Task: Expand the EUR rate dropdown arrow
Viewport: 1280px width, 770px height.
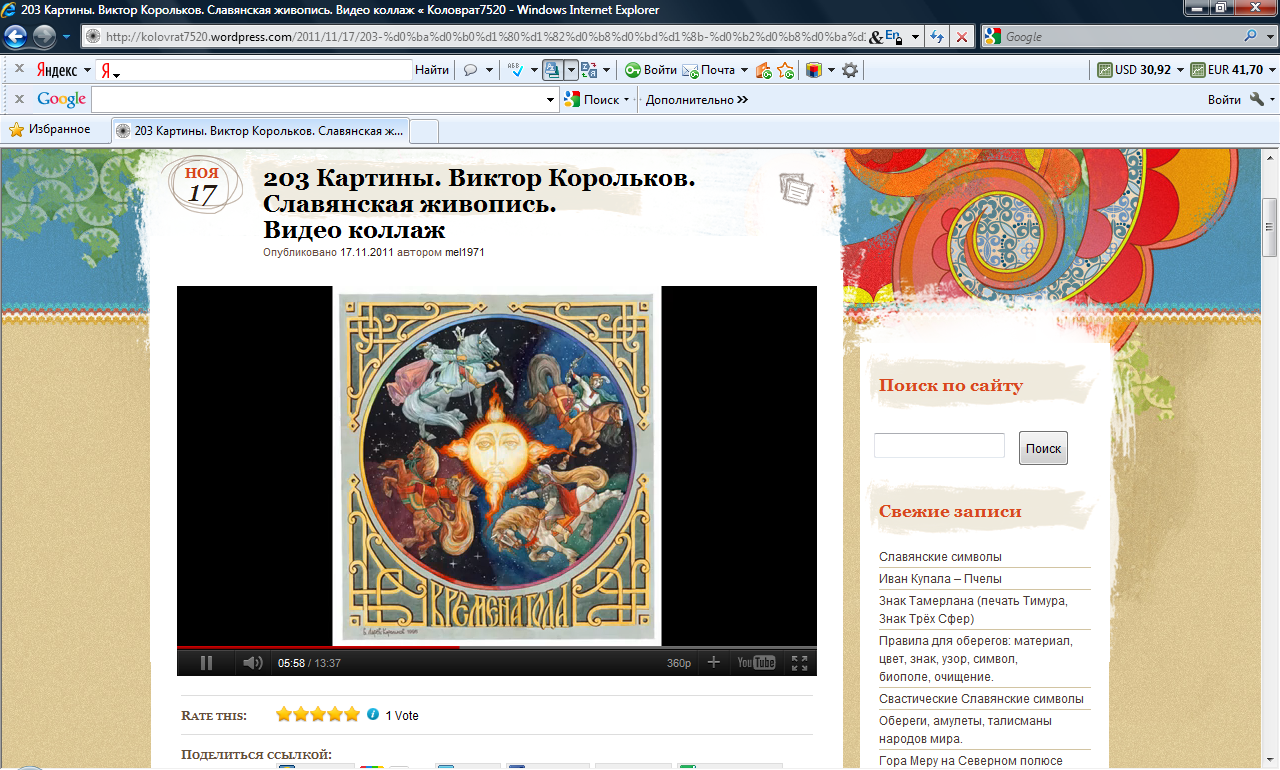Action: (1272, 70)
